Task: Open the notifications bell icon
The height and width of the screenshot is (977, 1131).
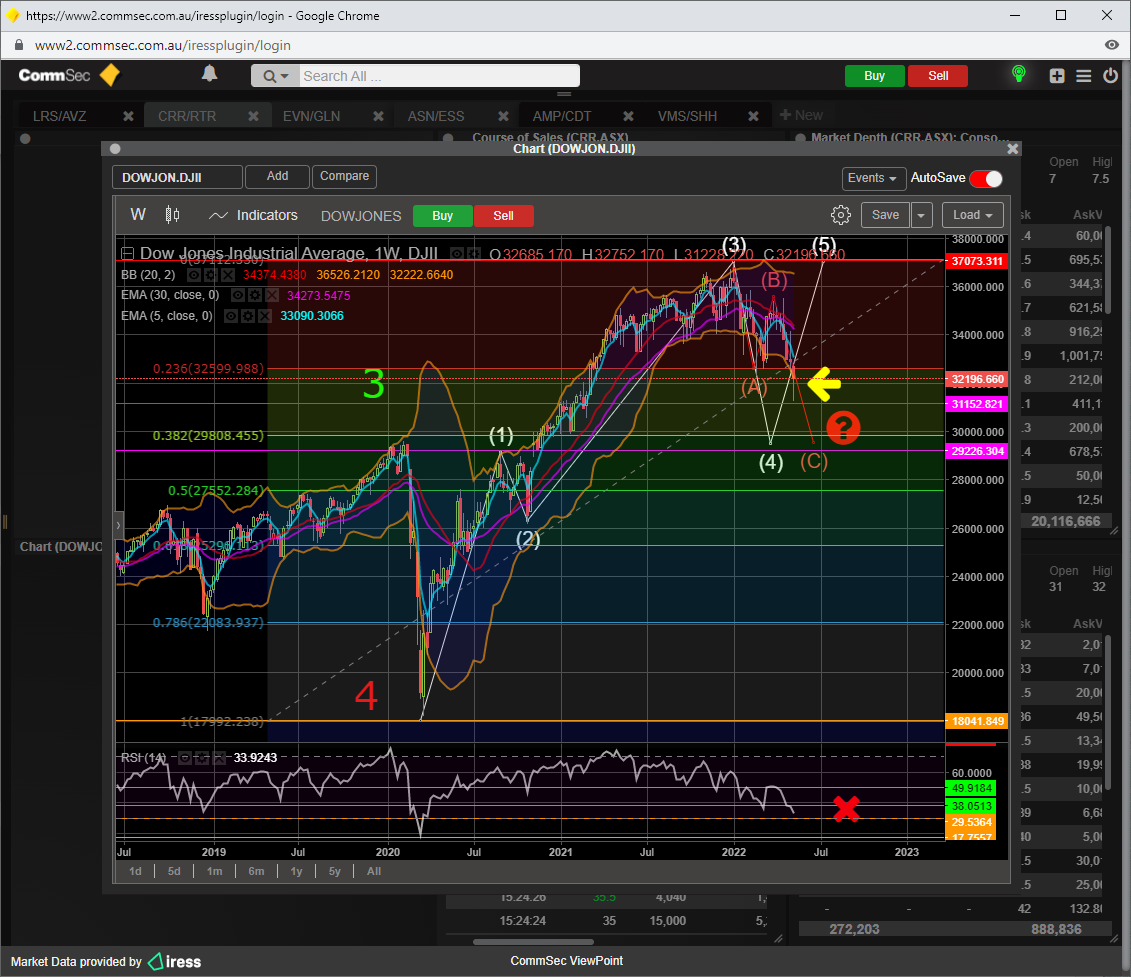Action: [209, 74]
